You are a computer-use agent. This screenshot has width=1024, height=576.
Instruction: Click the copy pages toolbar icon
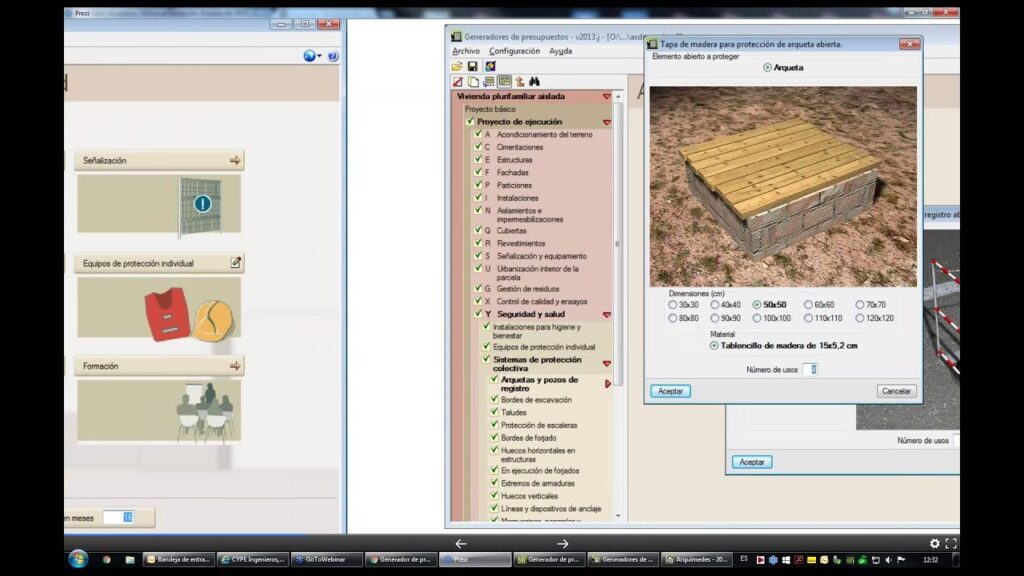click(474, 82)
